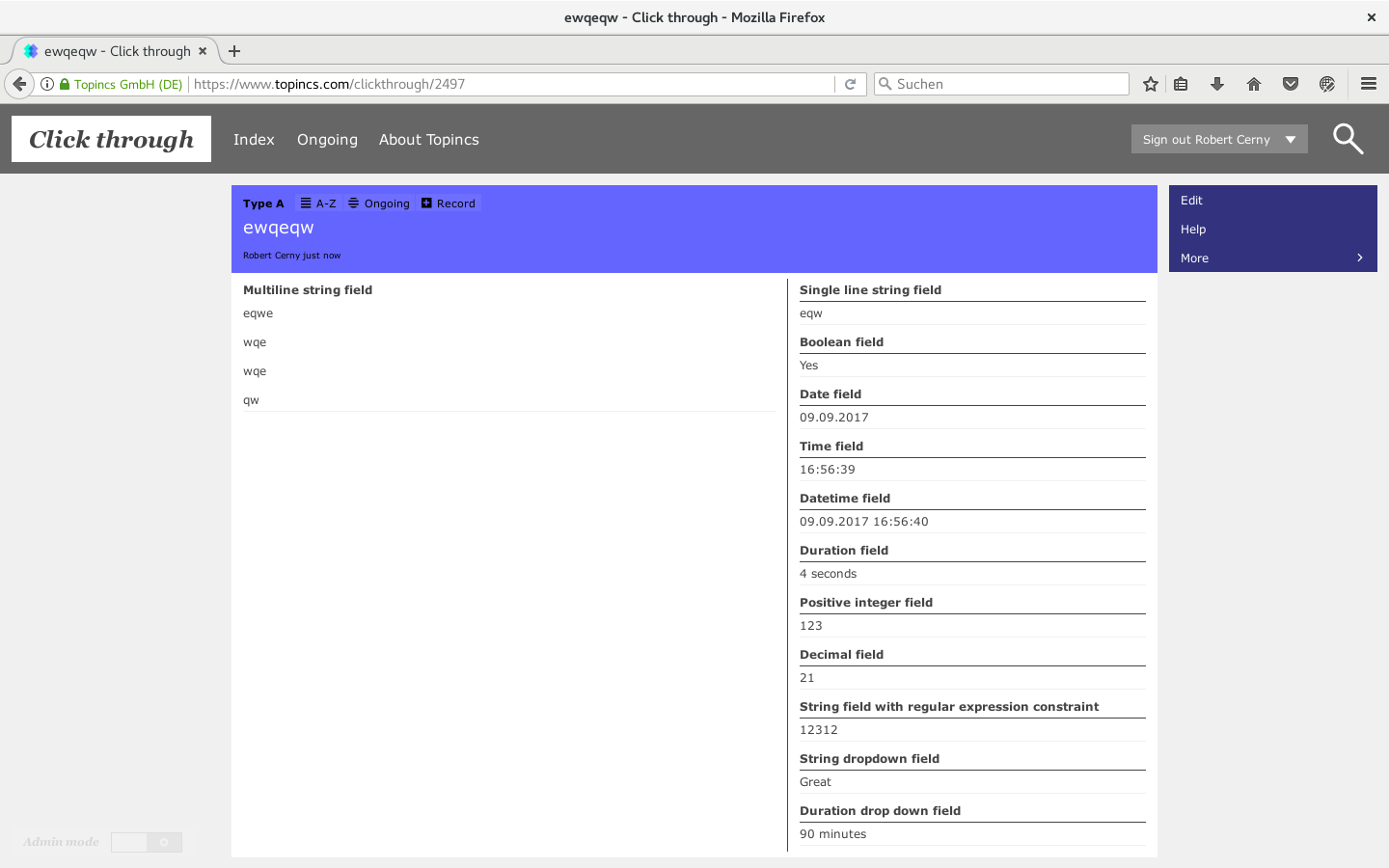1389x868 pixels.
Task: Open the Pocket icon in the toolbar
Action: coord(1291,84)
